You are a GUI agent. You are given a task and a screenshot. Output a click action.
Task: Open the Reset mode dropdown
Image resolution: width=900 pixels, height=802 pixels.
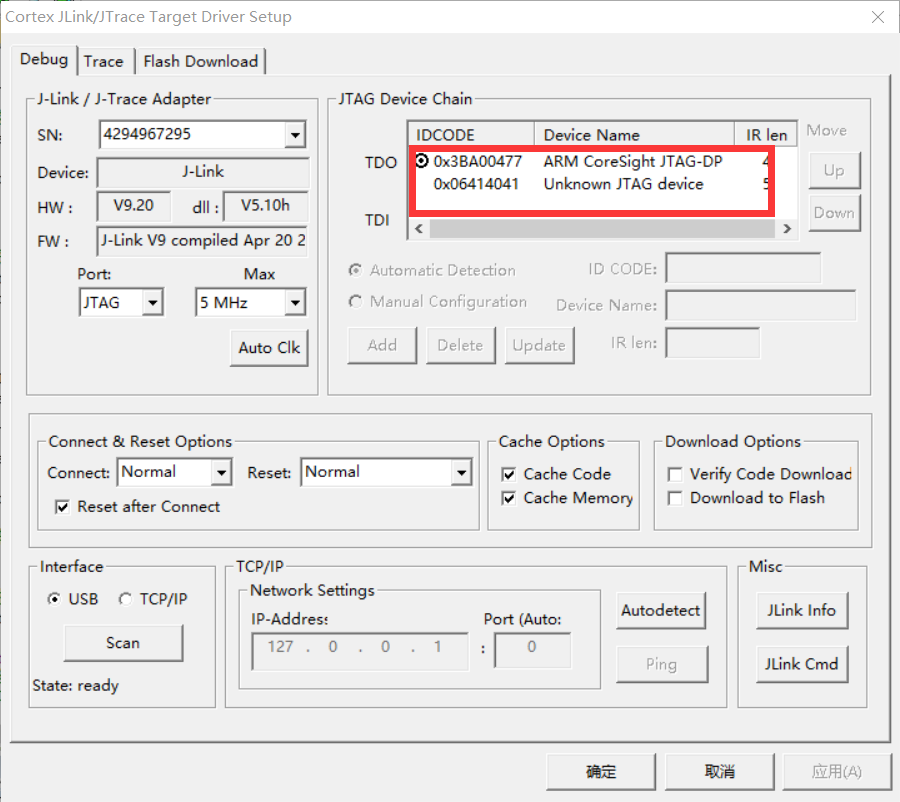click(461, 472)
